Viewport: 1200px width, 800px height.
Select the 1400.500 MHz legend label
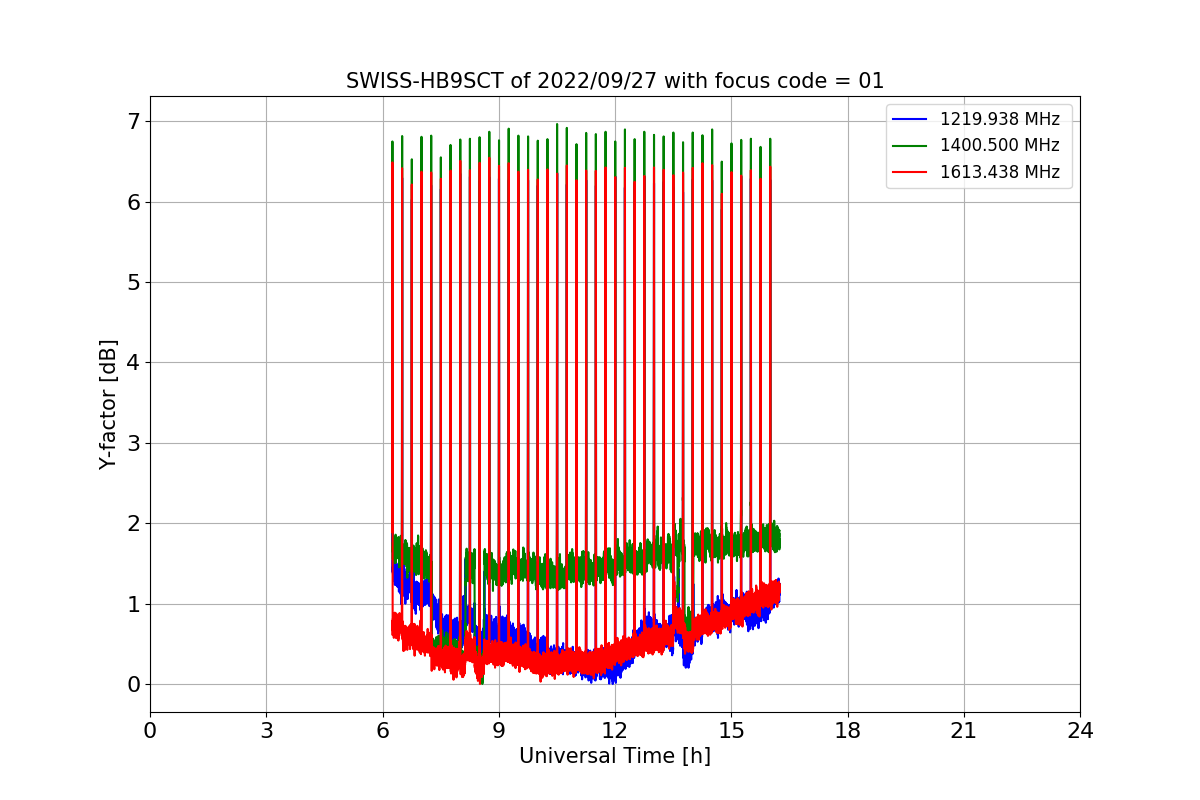click(999, 146)
